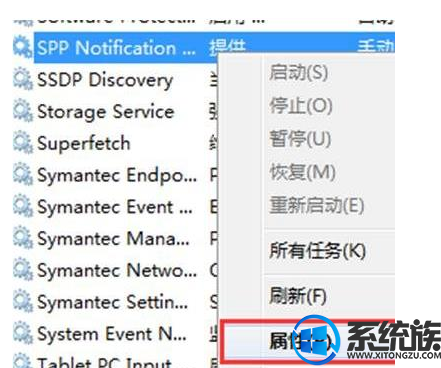Choose 恢复(M) in the context menu

click(x=302, y=172)
